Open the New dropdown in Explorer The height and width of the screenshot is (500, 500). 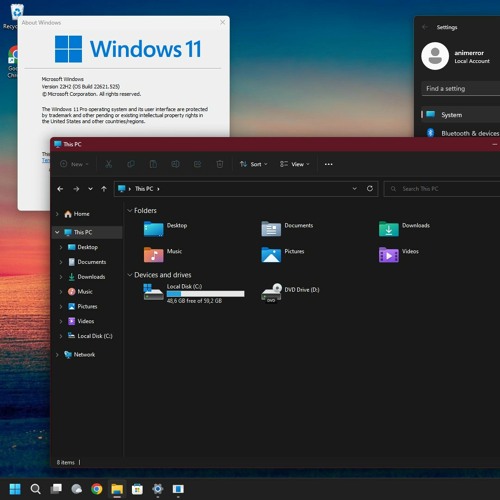(74, 164)
